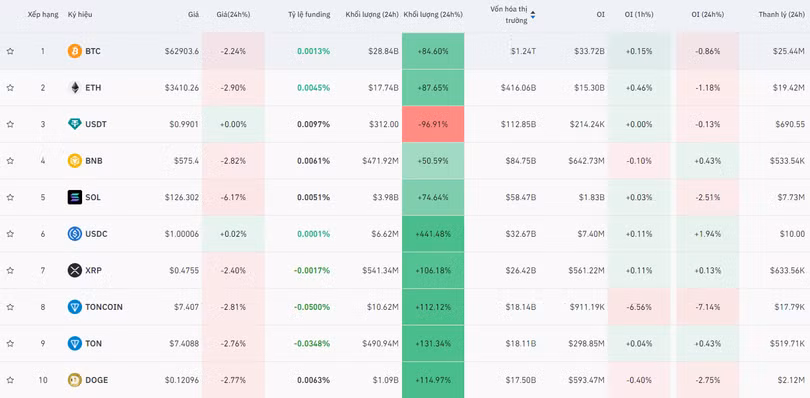Viewport: 810px width, 398px height.
Task: Click TON liquidation value $519.71K
Action: (787, 343)
